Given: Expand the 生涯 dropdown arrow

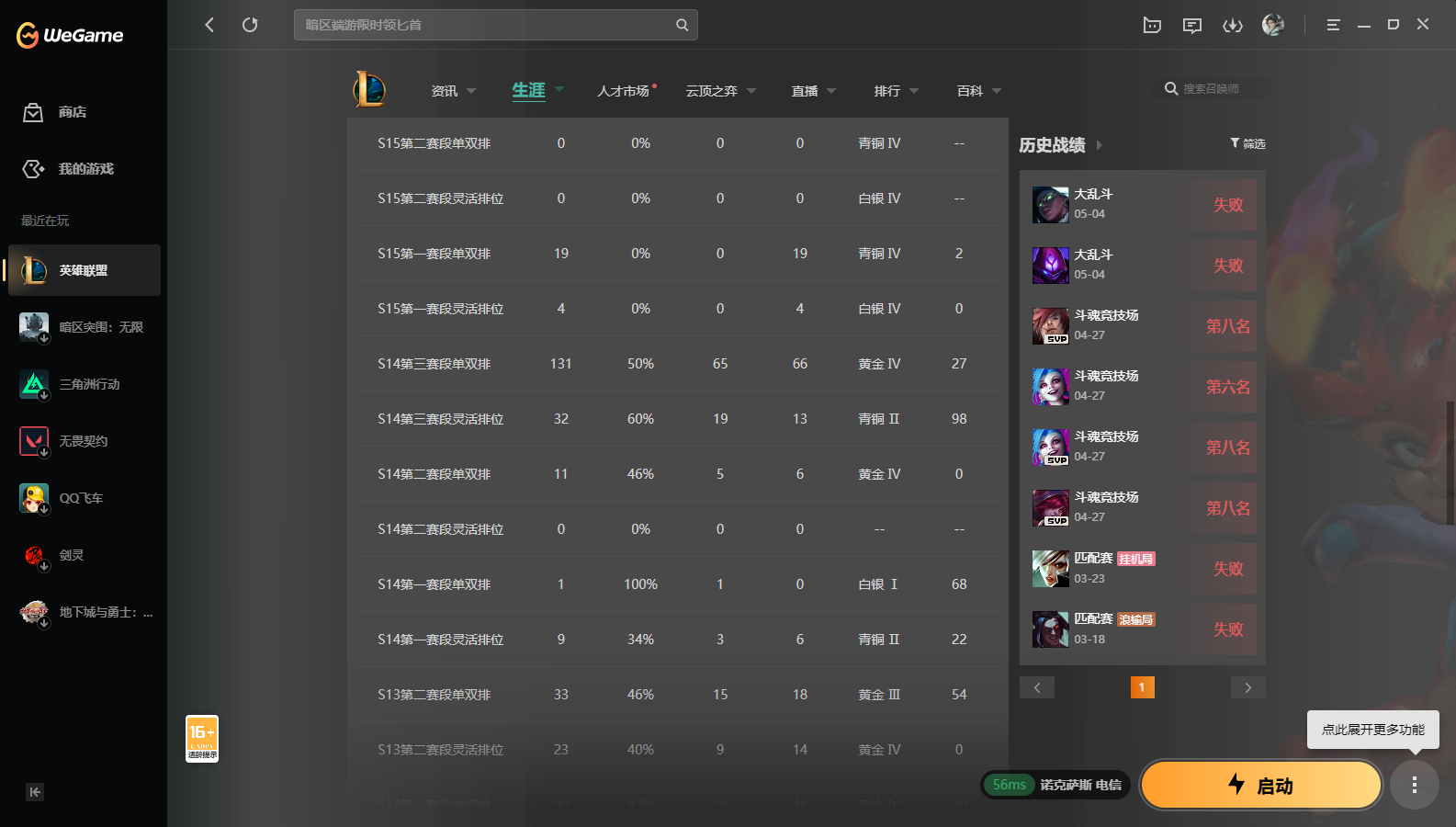Looking at the screenshot, I should 559,90.
